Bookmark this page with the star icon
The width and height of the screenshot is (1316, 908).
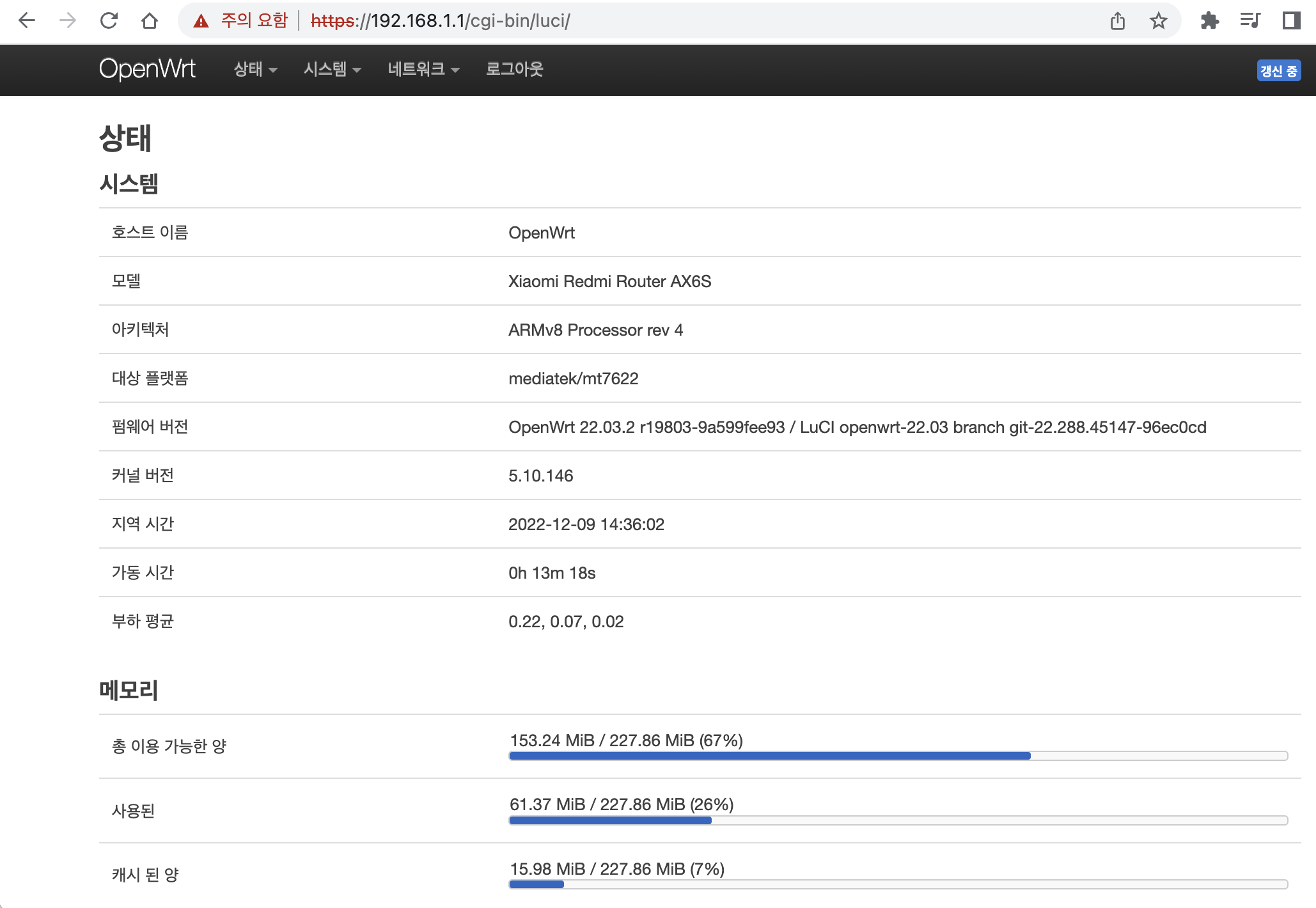coord(1158,21)
